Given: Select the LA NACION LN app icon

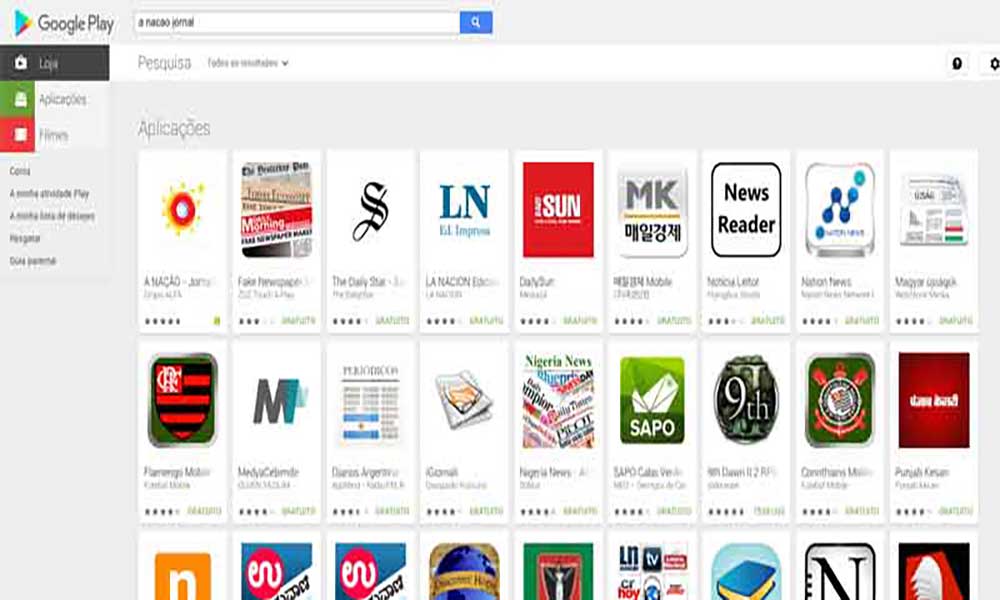Looking at the screenshot, I should (464, 209).
